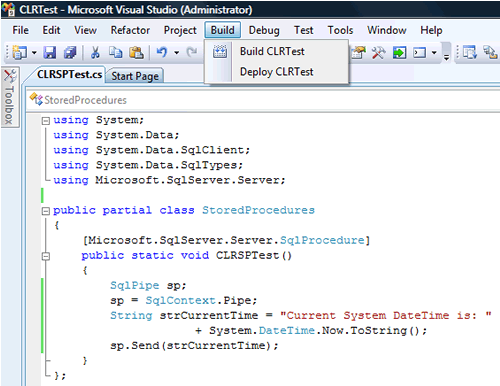Open the Tools menu
The width and height of the screenshot is (500, 386).
[340, 30]
